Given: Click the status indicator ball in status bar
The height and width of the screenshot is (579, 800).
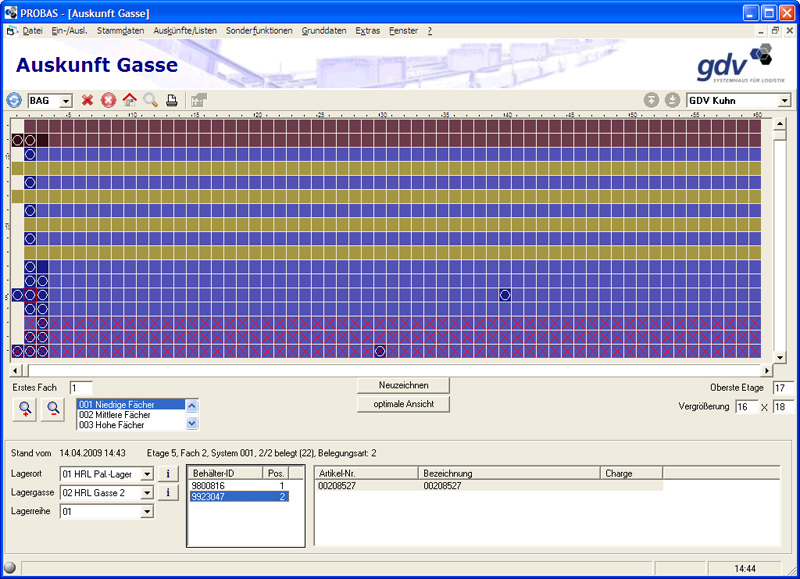Looking at the screenshot, I should 10,567.
